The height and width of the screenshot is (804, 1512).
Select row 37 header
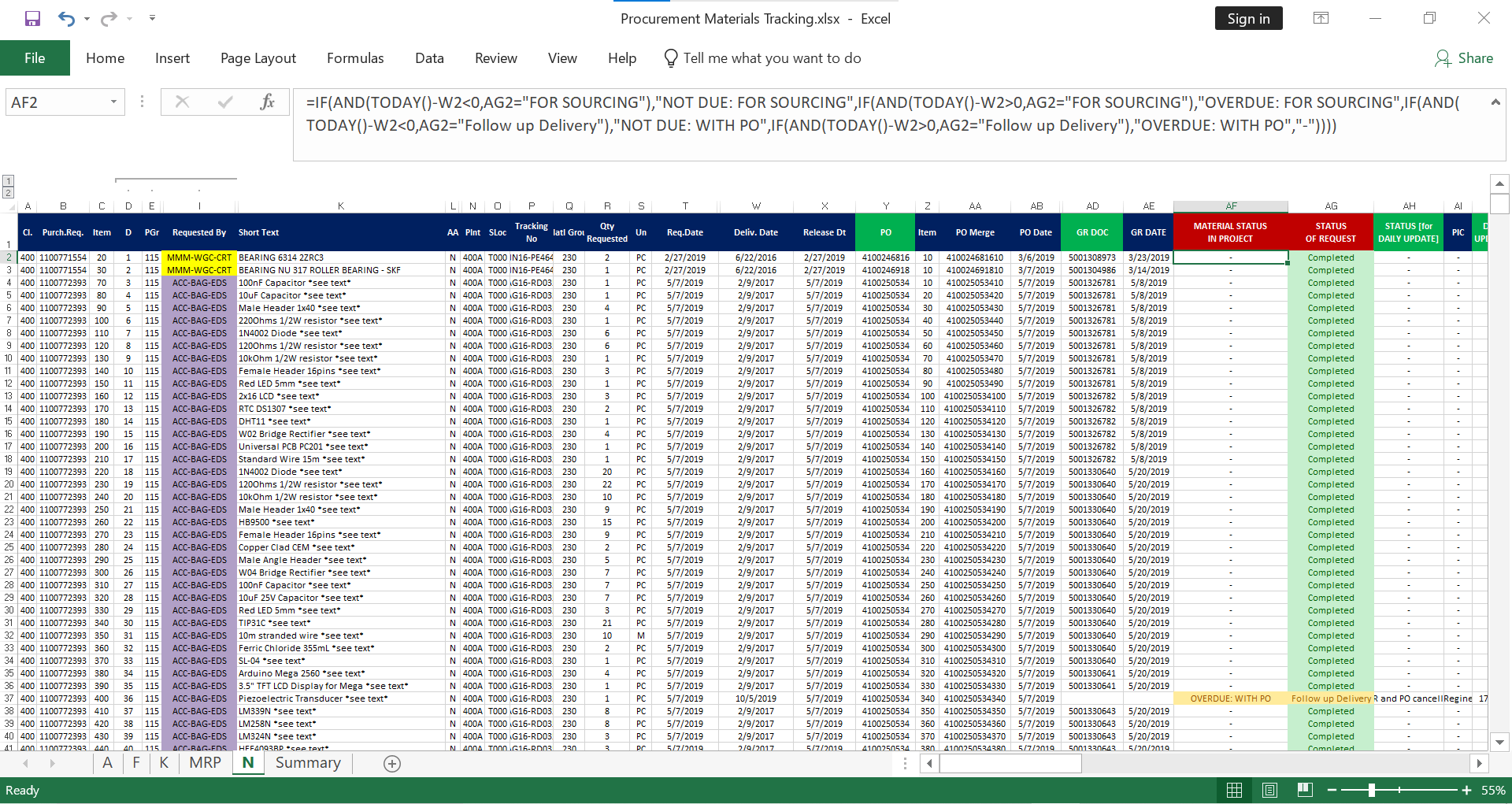(x=9, y=698)
